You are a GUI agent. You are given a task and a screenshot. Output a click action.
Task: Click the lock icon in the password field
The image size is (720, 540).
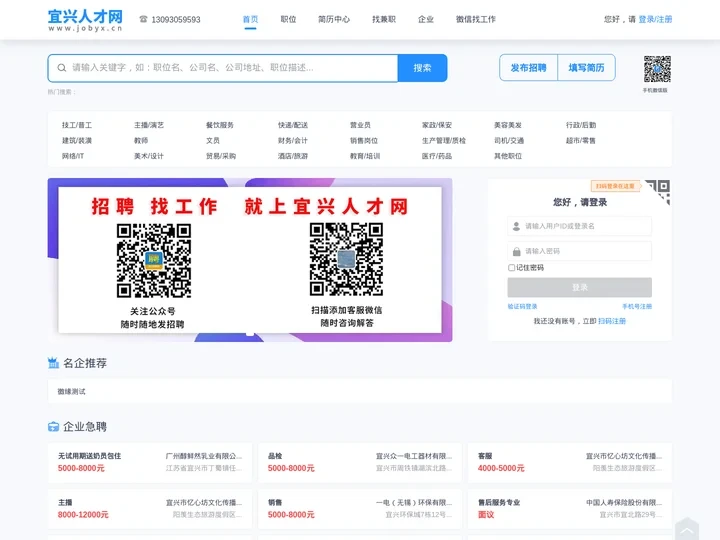click(517, 251)
